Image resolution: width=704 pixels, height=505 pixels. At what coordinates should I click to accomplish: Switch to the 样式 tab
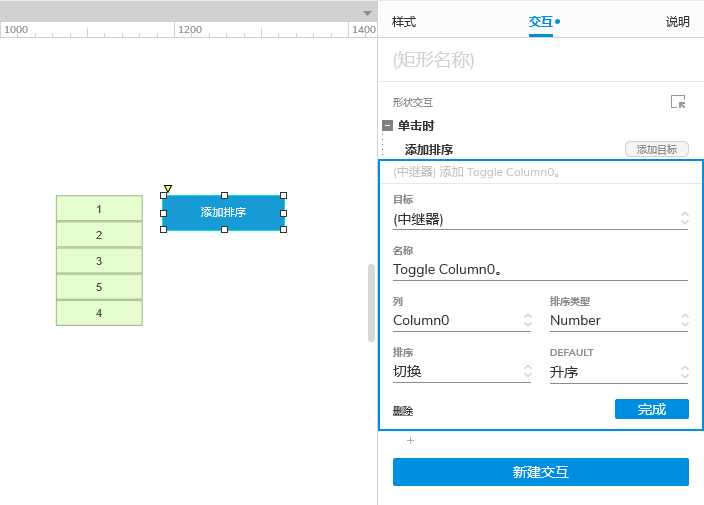click(404, 21)
